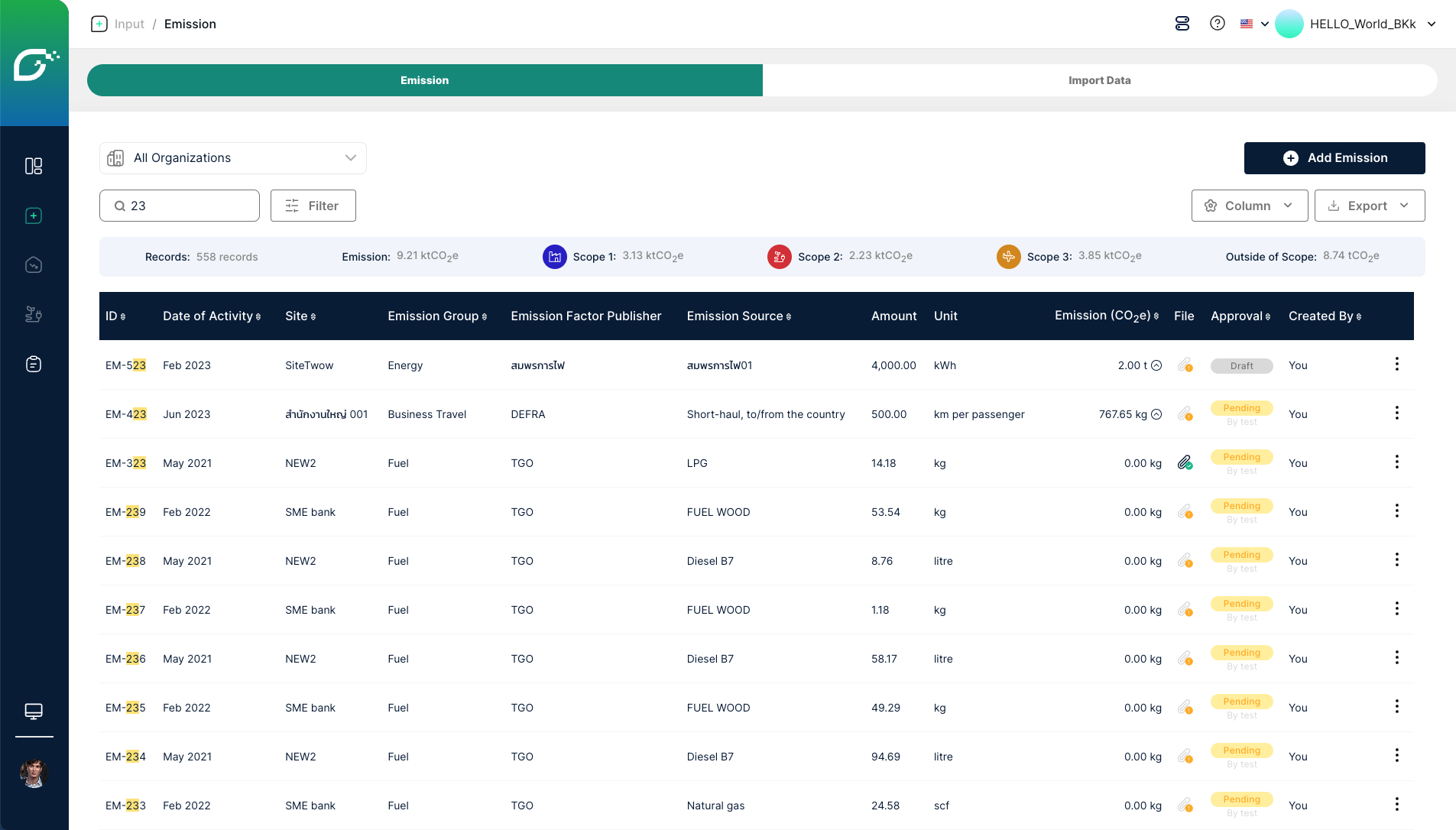Click the help question mark icon

pos(1218,24)
